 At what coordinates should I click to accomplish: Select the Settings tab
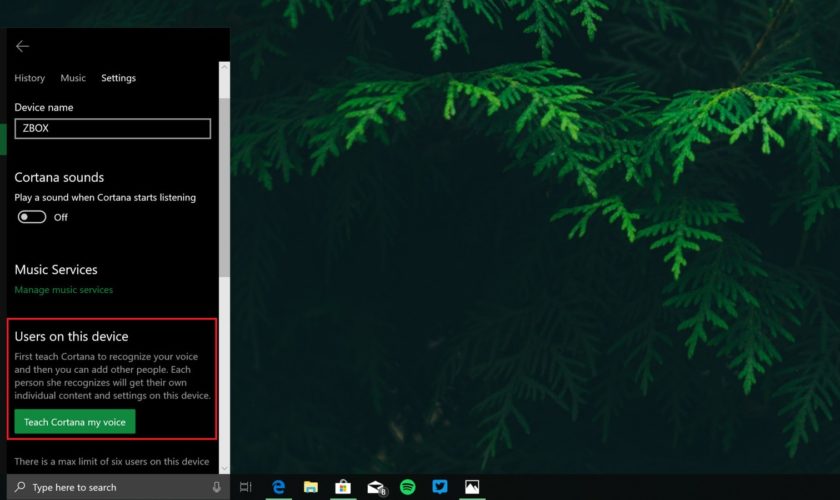click(x=118, y=78)
